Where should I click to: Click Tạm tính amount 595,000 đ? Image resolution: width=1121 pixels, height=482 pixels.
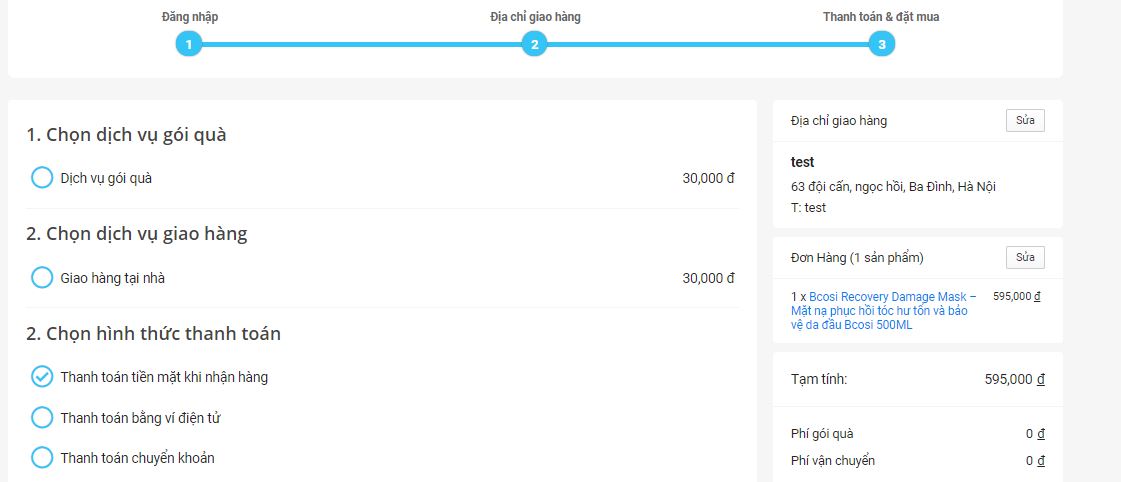tap(1014, 379)
